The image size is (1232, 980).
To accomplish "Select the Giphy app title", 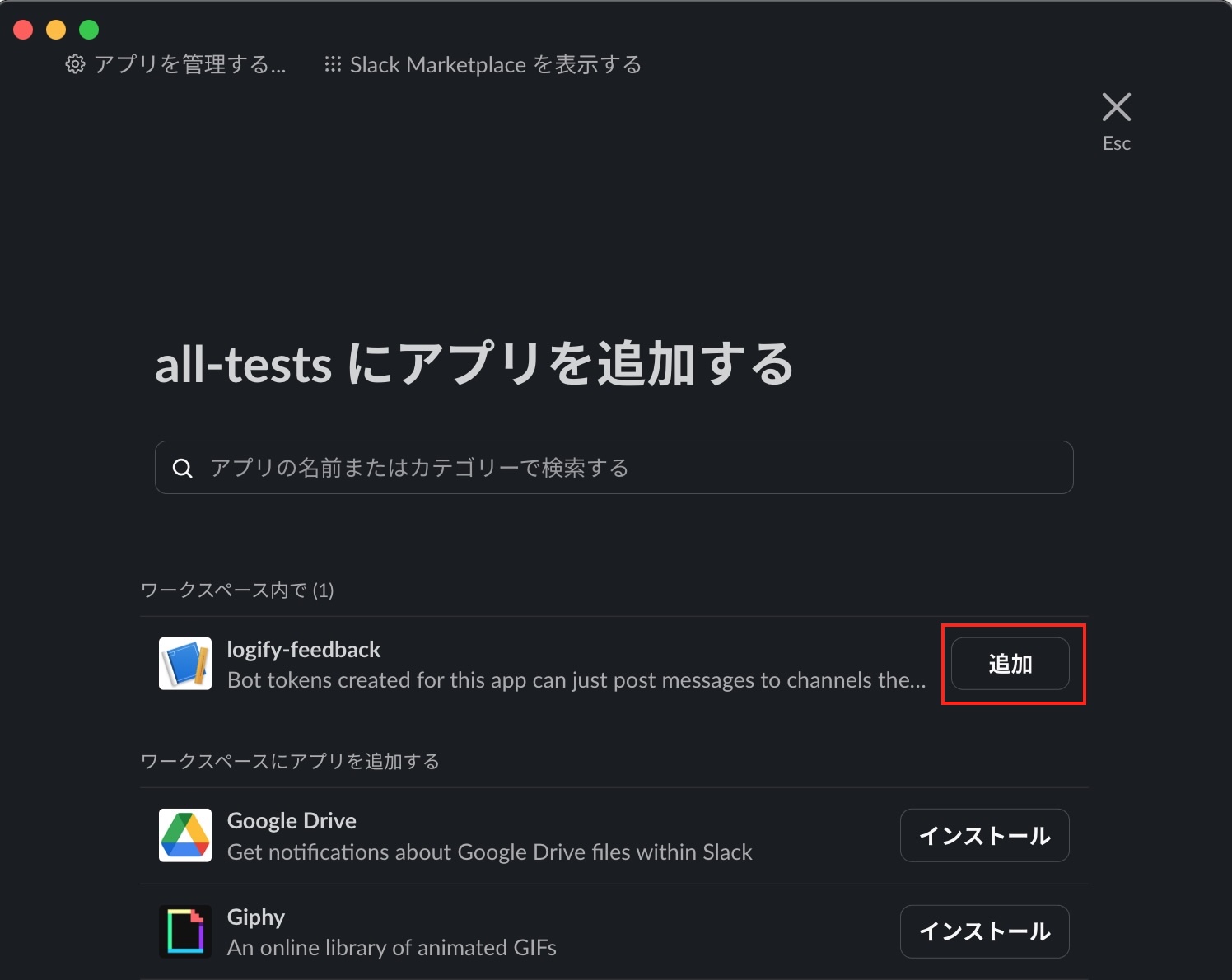I will click(256, 917).
